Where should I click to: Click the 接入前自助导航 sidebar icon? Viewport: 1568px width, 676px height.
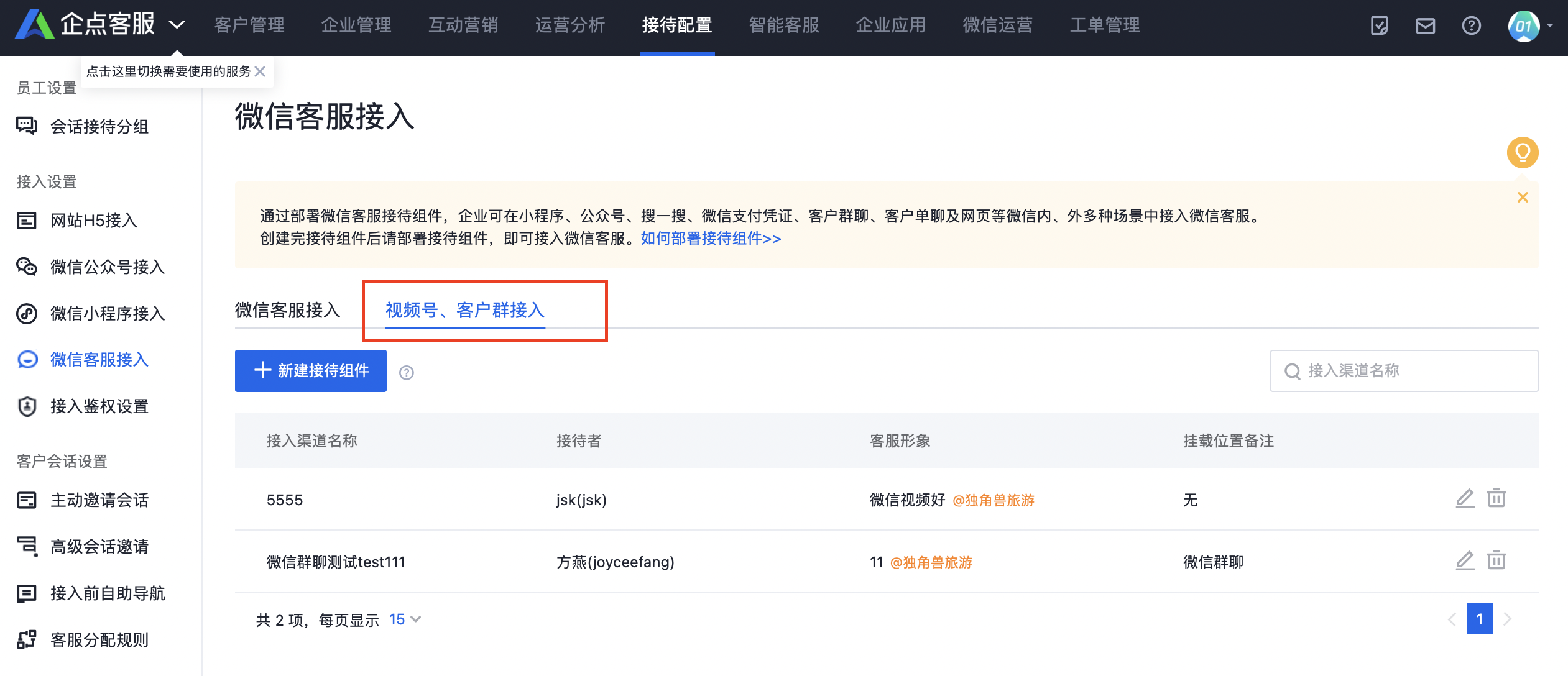click(x=27, y=593)
